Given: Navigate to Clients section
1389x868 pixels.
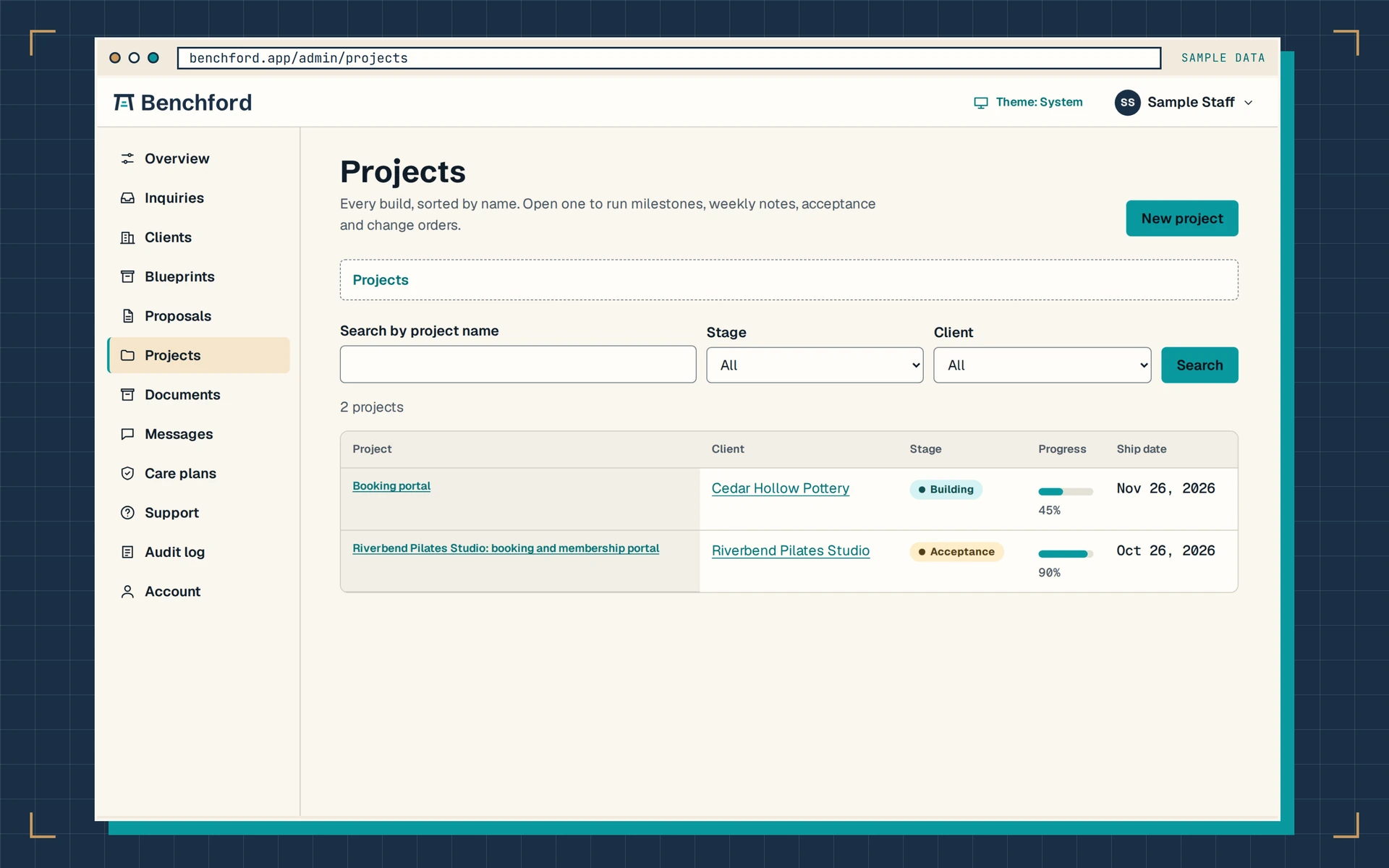Looking at the screenshot, I should 198,237.
